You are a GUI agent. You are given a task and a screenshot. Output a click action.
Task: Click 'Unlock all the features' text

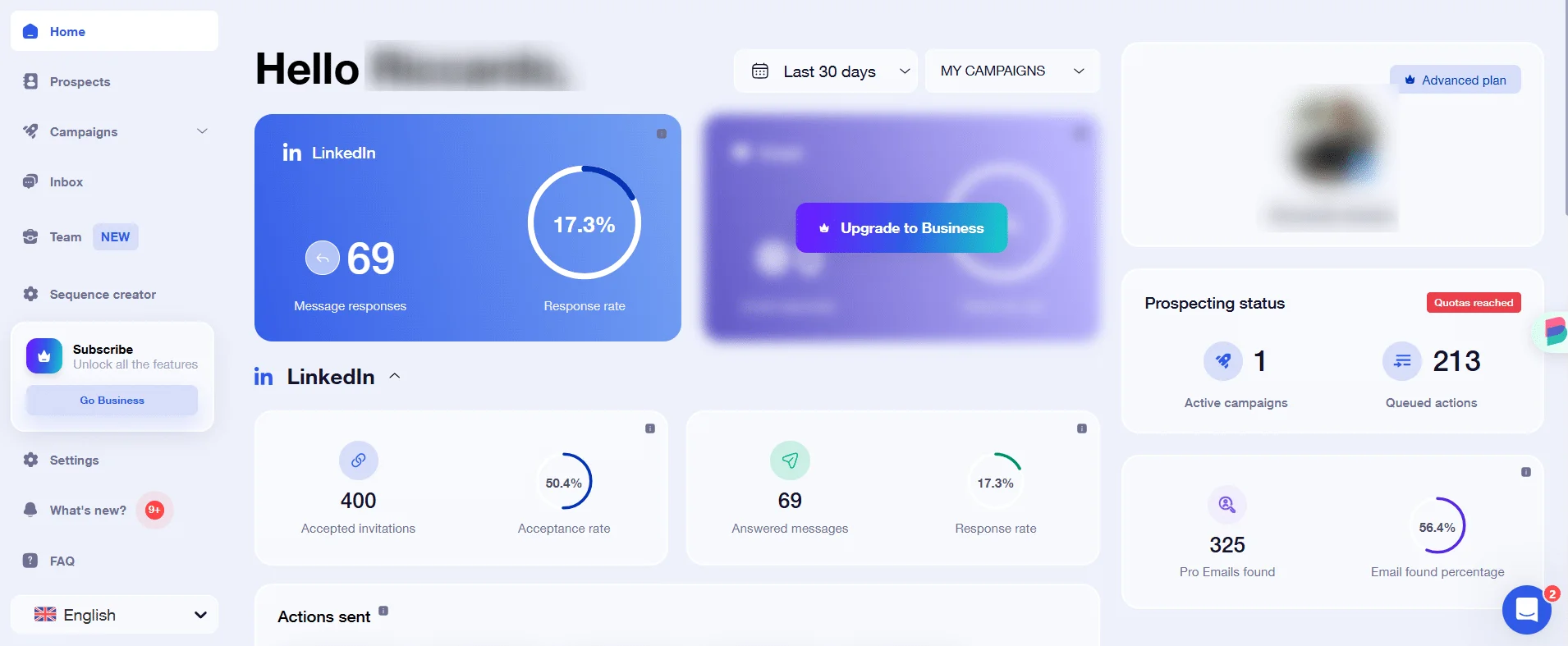(x=135, y=364)
